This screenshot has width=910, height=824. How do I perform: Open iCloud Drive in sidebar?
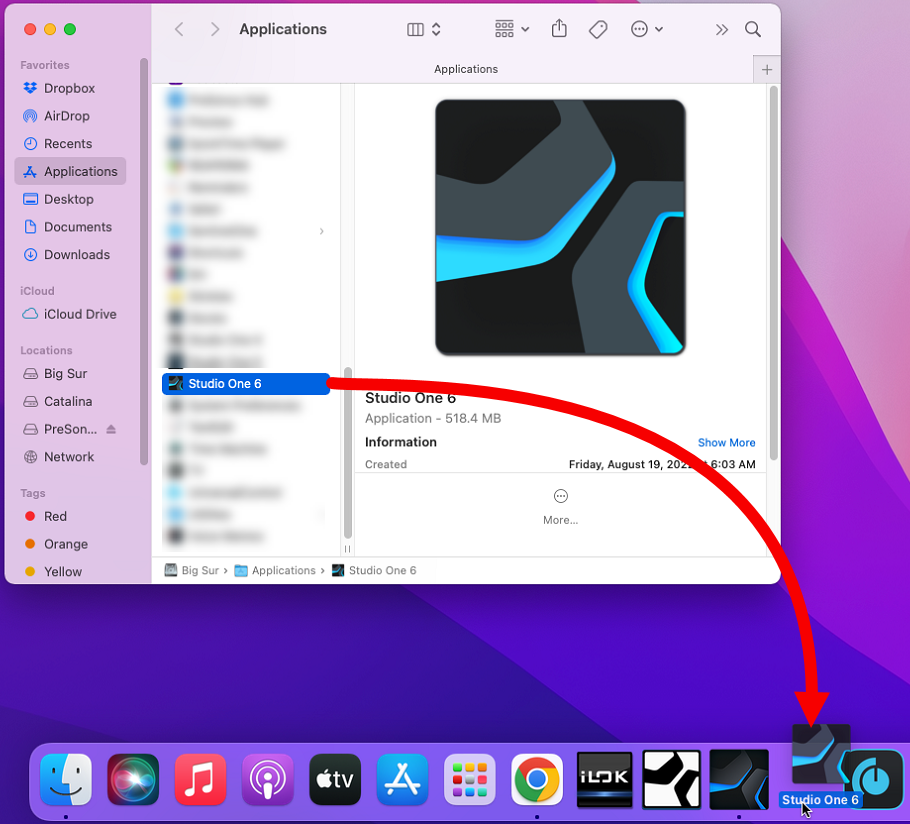70,314
